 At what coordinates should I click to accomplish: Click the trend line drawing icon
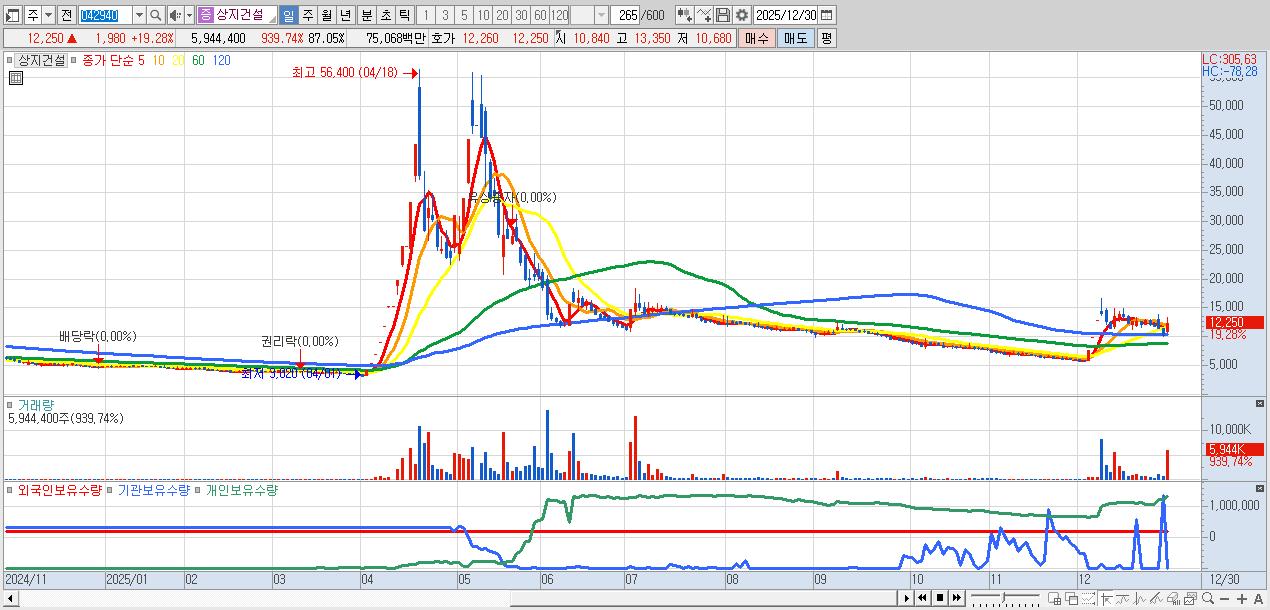pyautogui.click(x=1123, y=598)
